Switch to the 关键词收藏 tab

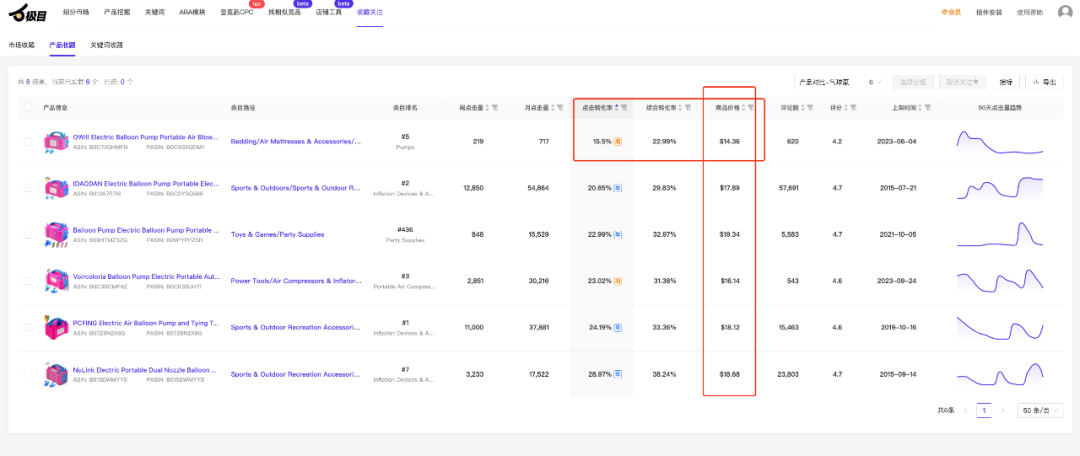click(x=107, y=45)
